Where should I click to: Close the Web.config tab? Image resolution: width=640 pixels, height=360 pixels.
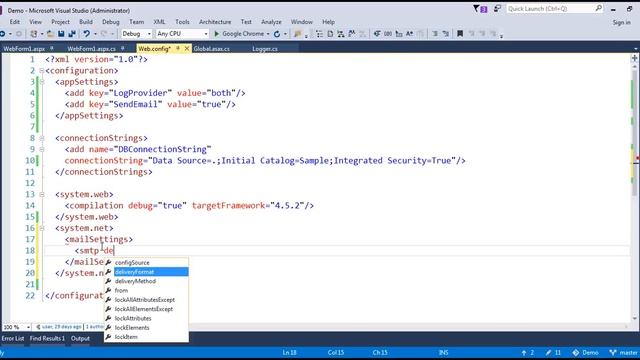tap(187, 49)
